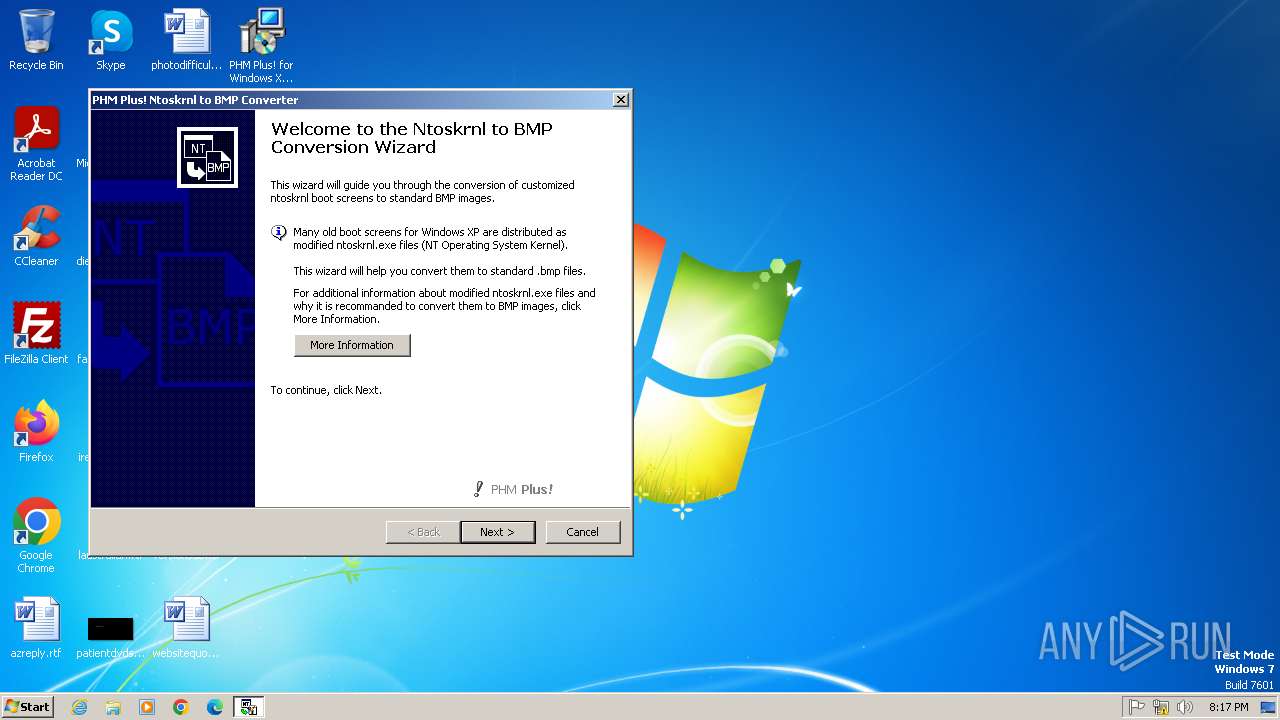Click the Next button in wizard
Viewport: 1280px width, 720px height.
[x=497, y=532]
